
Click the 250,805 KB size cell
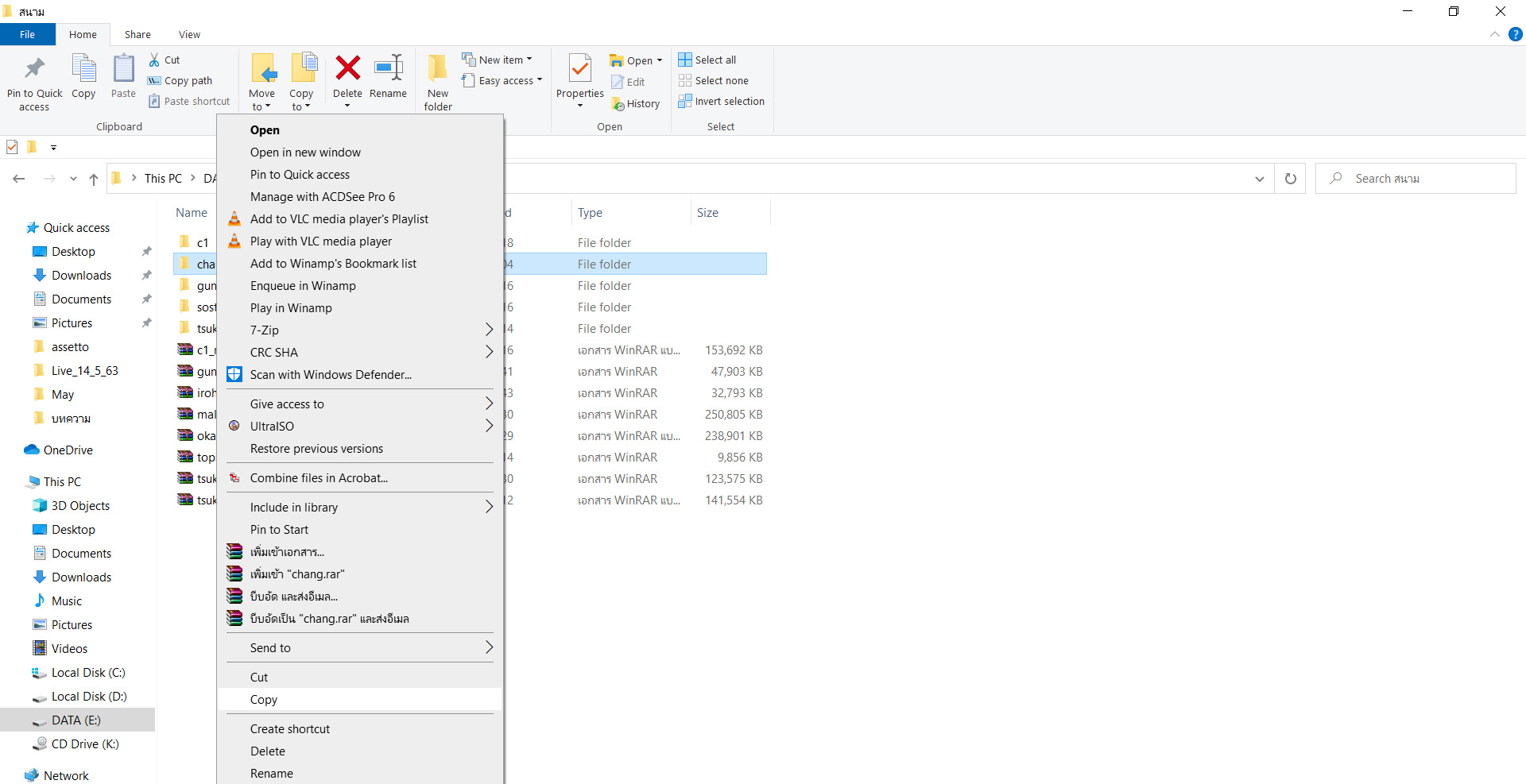tap(733, 414)
